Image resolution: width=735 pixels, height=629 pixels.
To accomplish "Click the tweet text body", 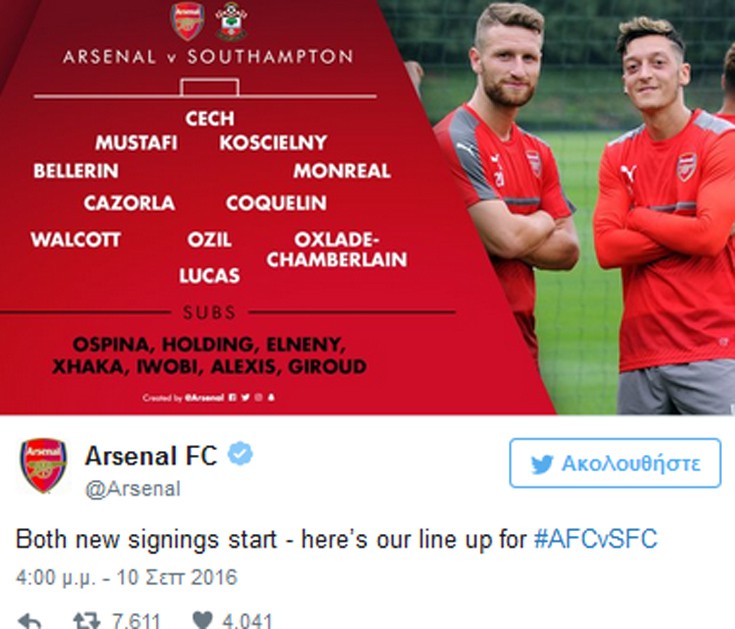I will coord(270,540).
